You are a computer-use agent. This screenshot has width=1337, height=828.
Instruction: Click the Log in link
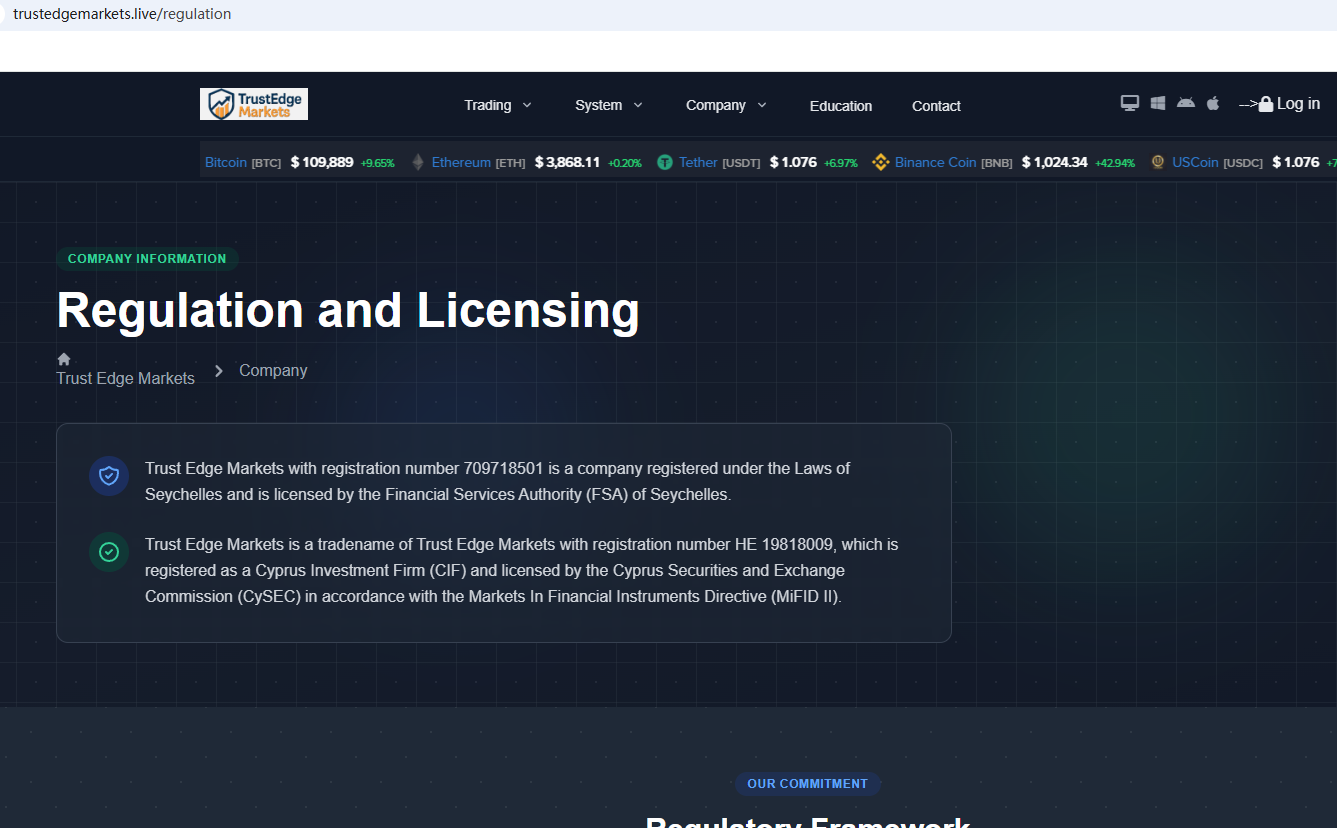coord(1298,104)
